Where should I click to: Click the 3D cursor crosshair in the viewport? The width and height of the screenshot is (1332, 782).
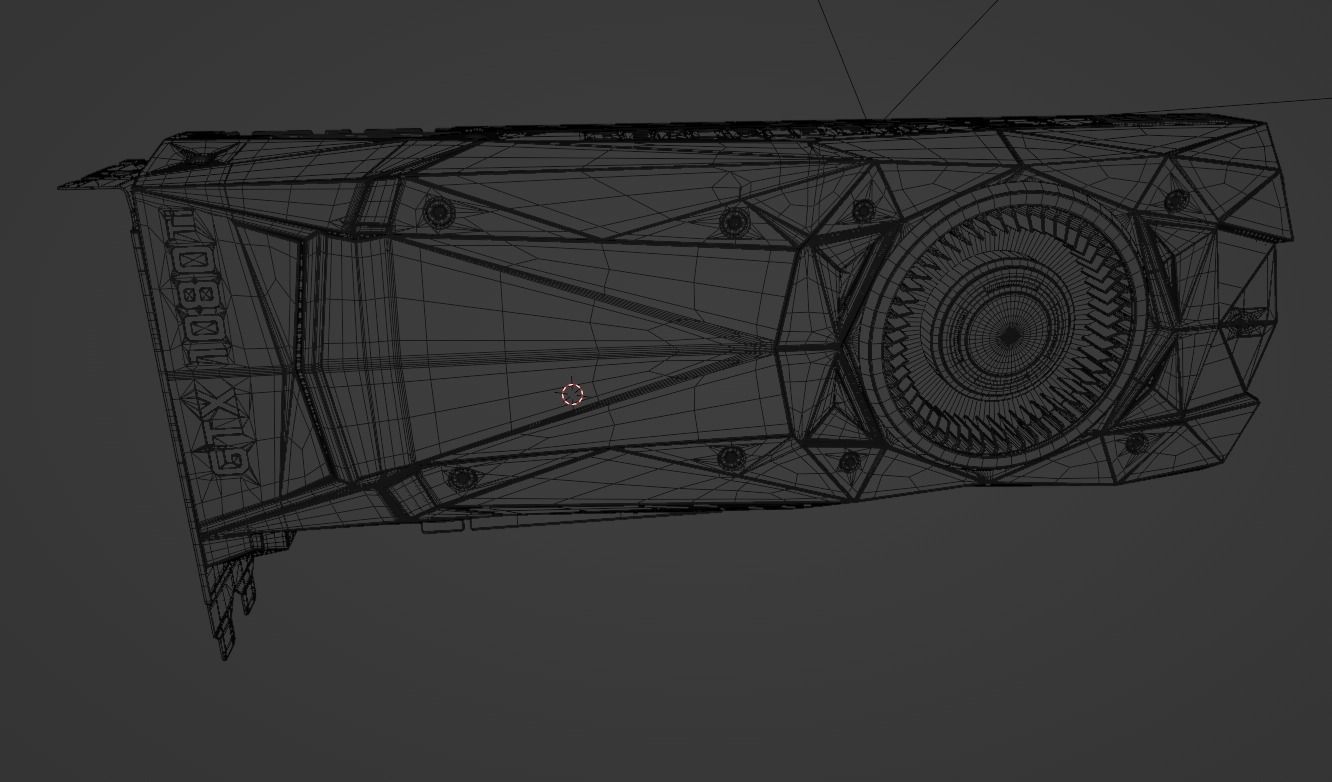pos(572,394)
